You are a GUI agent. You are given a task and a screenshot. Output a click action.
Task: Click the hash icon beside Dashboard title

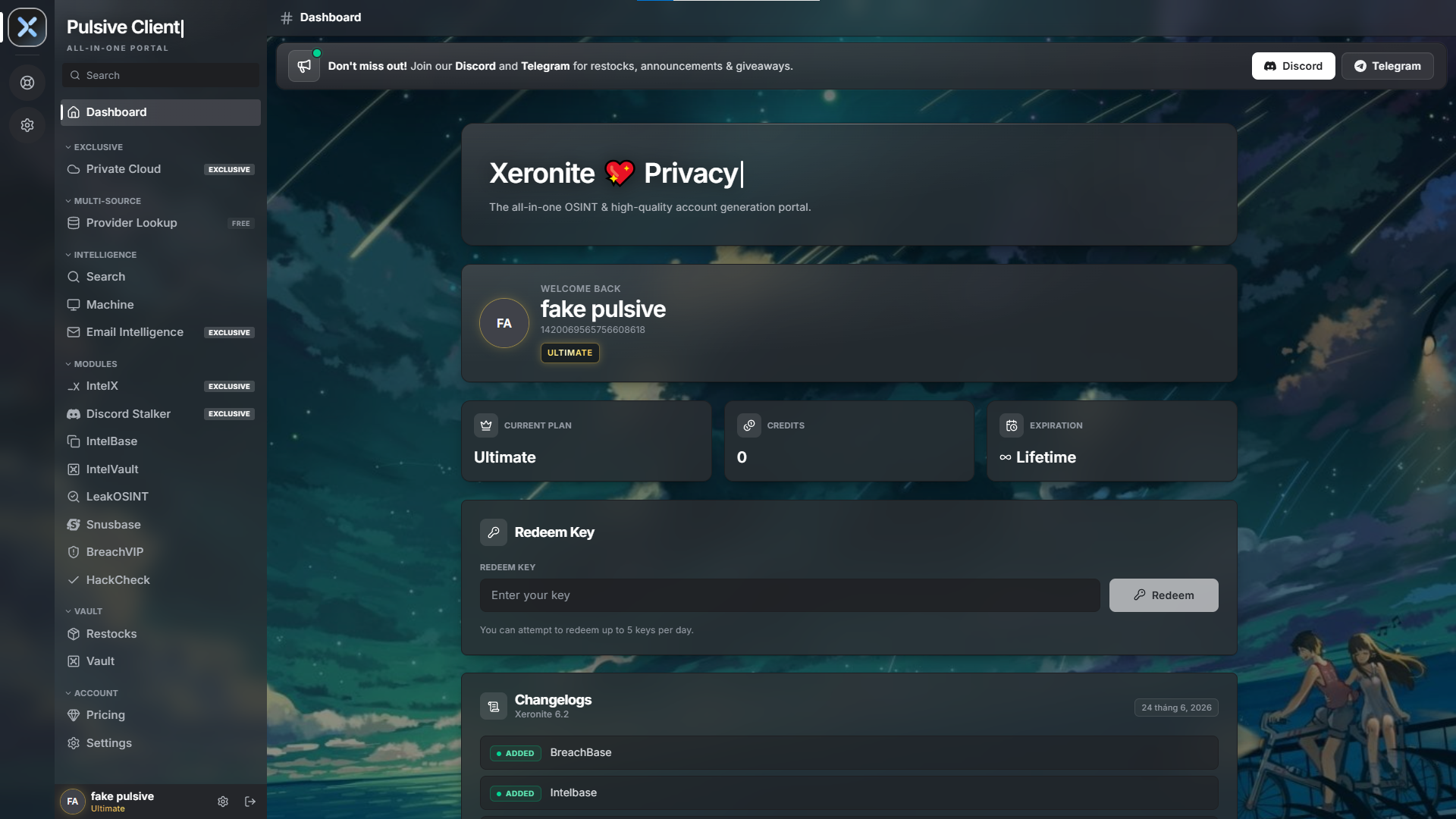(x=287, y=17)
